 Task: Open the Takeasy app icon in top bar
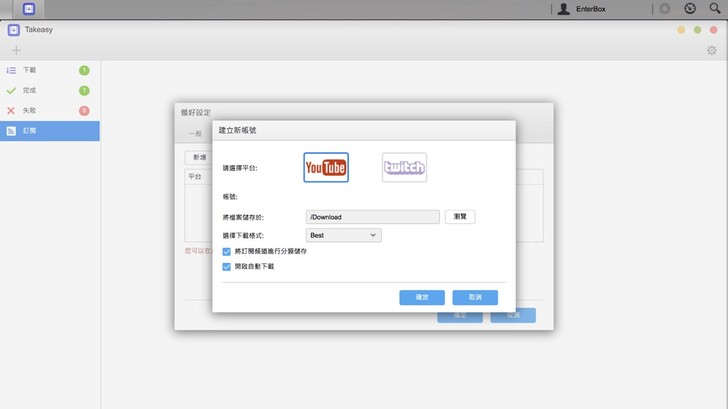29,9
